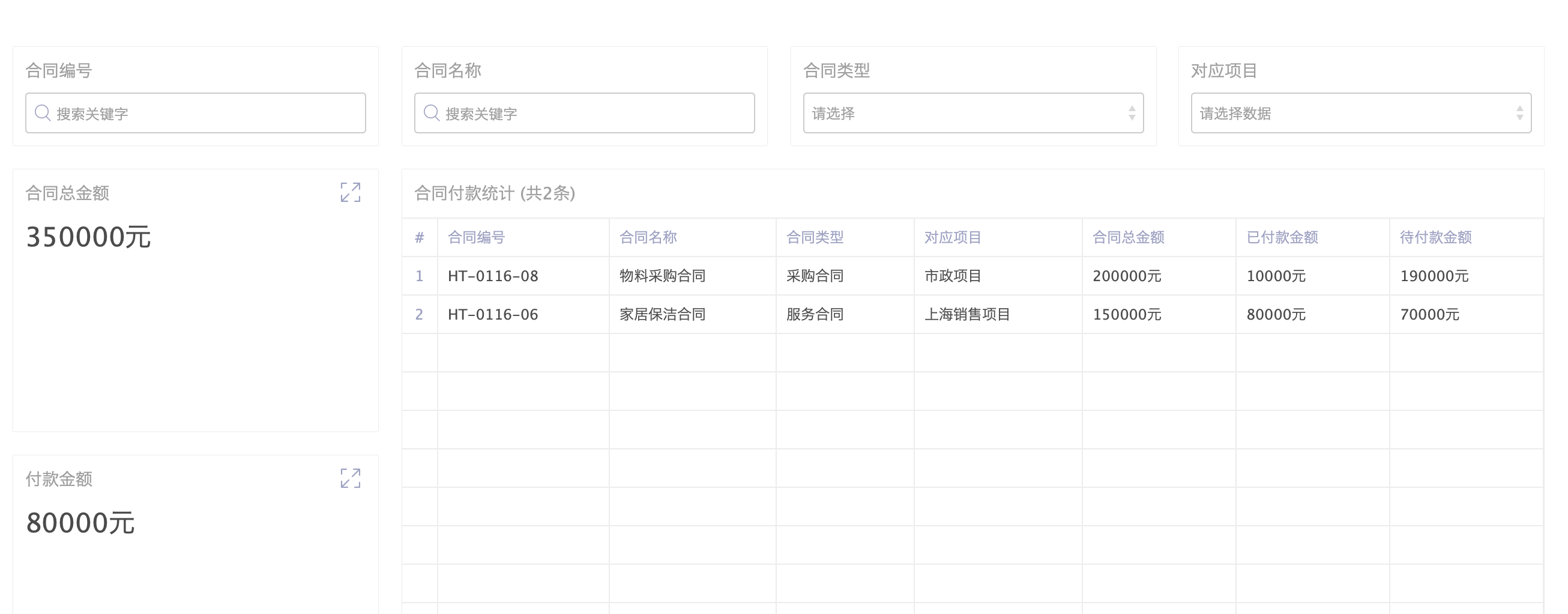The width and height of the screenshot is (1568, 614).
Task: Click row number 1
Action: click(420, 276)
